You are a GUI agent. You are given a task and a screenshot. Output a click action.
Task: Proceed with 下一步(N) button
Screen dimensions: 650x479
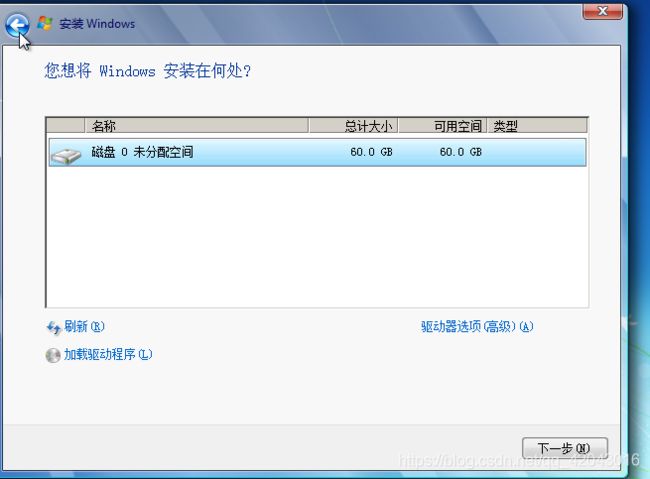click(565, 448)
